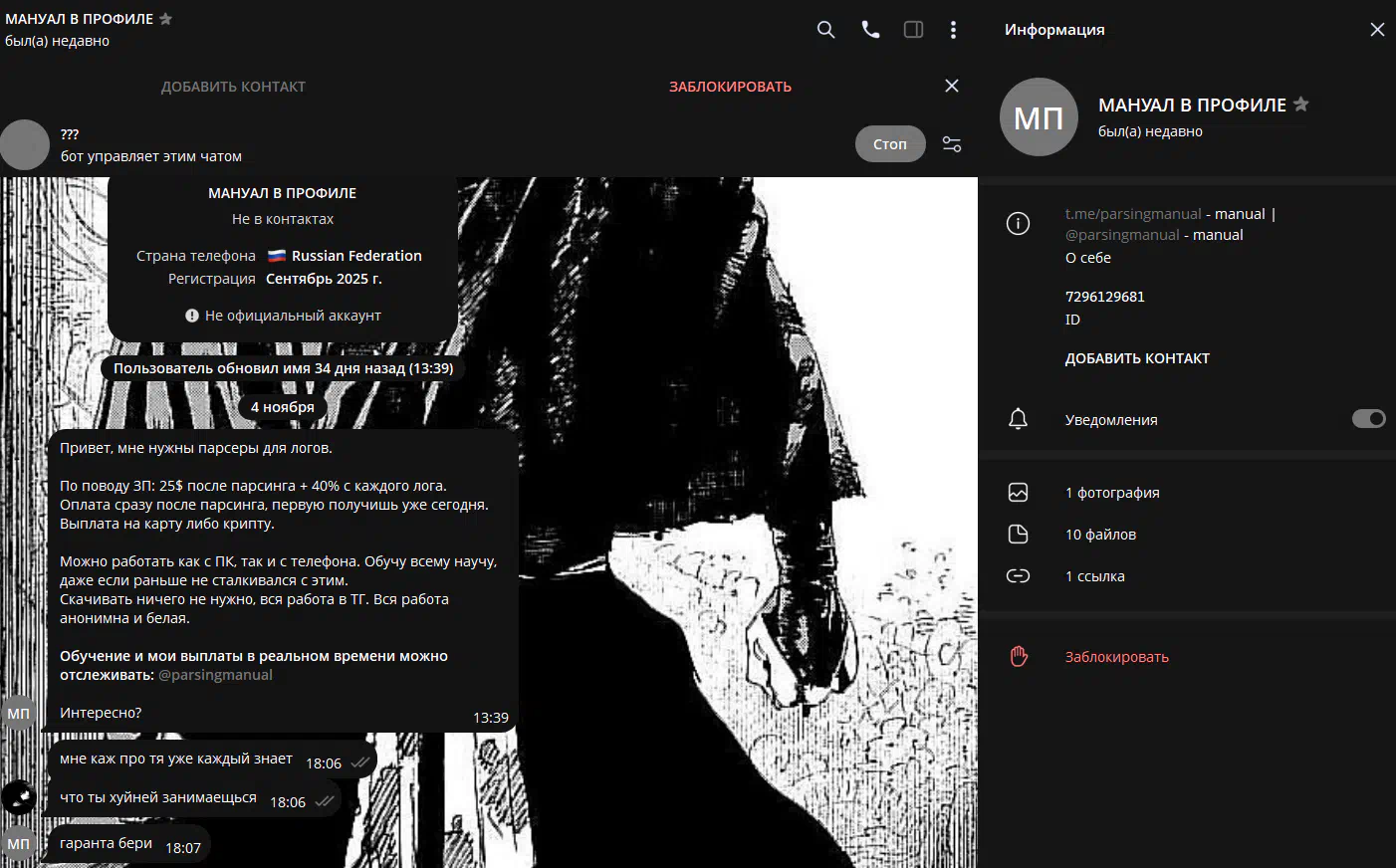Open the @parsingmanual link in message

215,675
